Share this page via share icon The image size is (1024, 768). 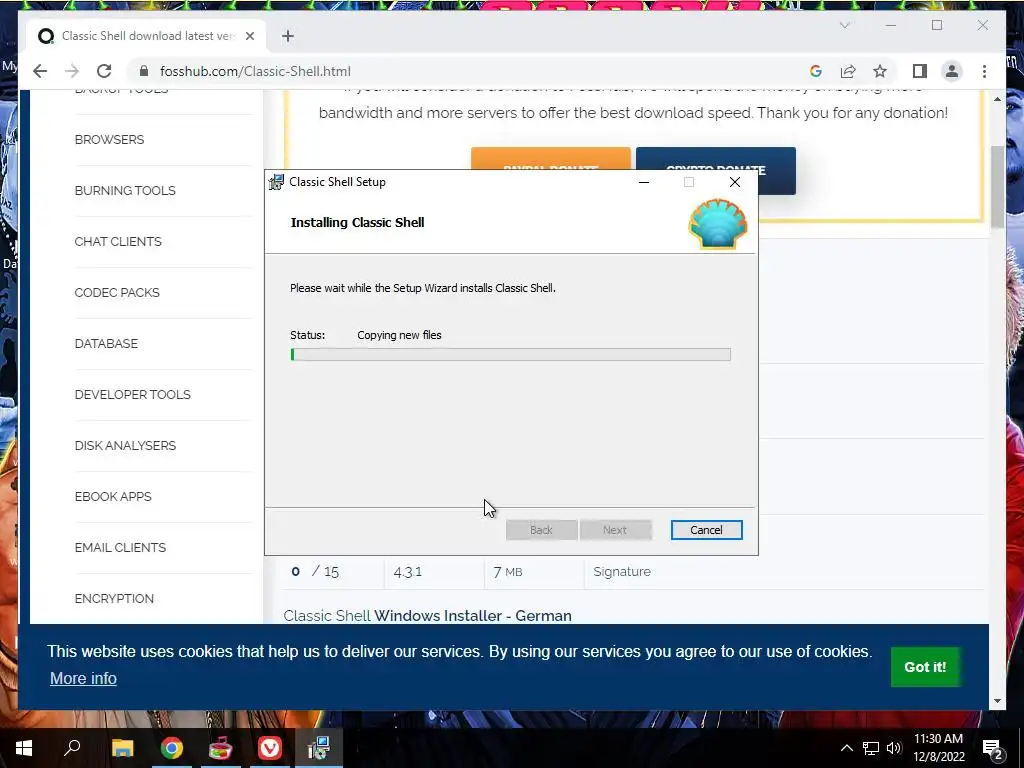click(848, 71)
